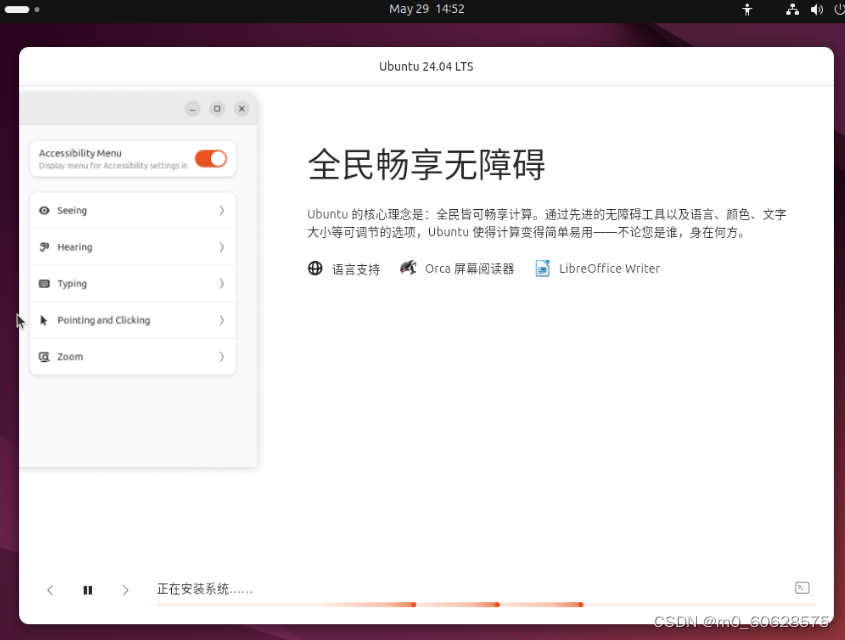Open the top bar accessibility menu icon

pyautogui.click(x=747, y=9)
